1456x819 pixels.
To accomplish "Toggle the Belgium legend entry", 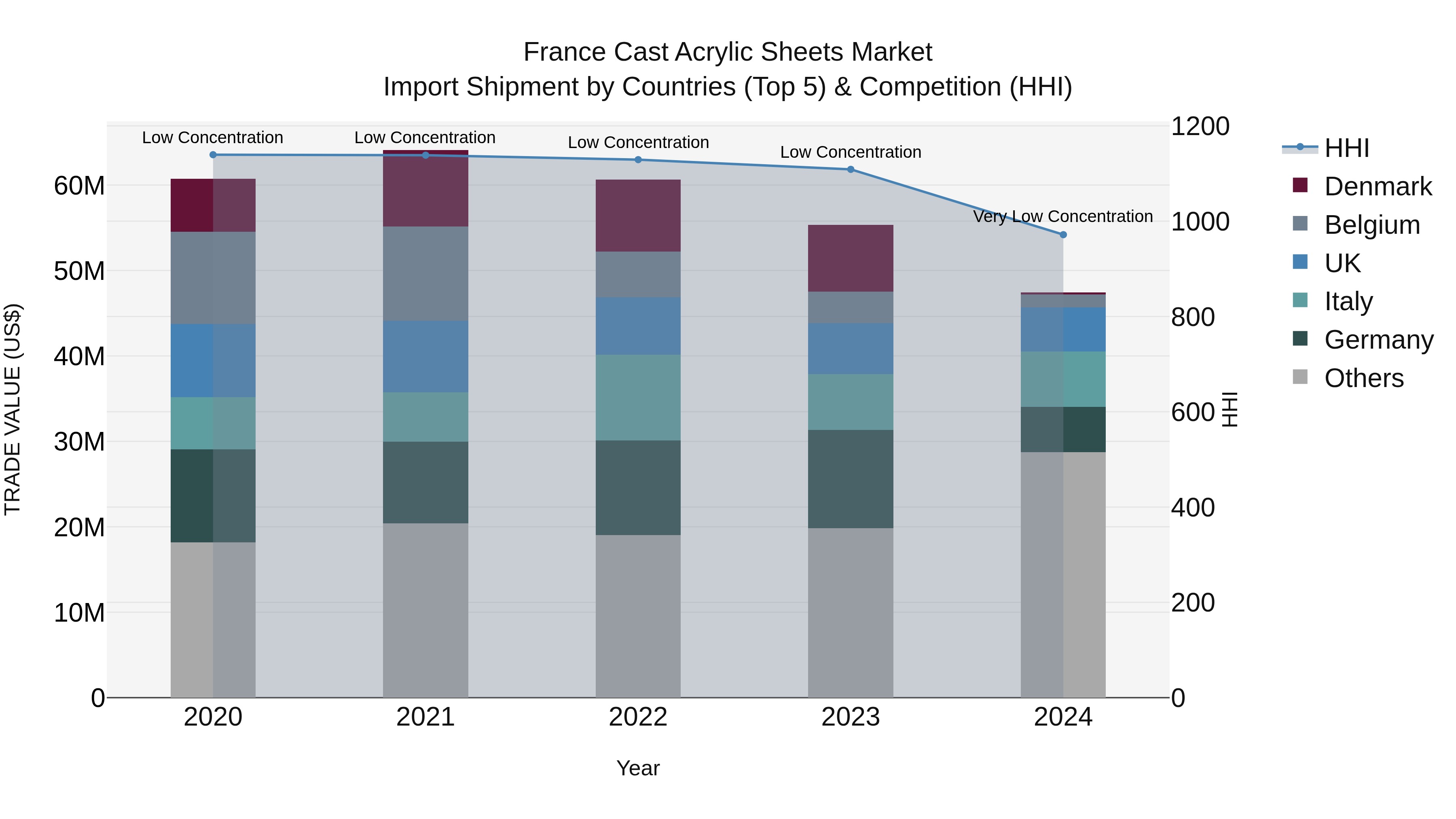I will [1356, 225].
